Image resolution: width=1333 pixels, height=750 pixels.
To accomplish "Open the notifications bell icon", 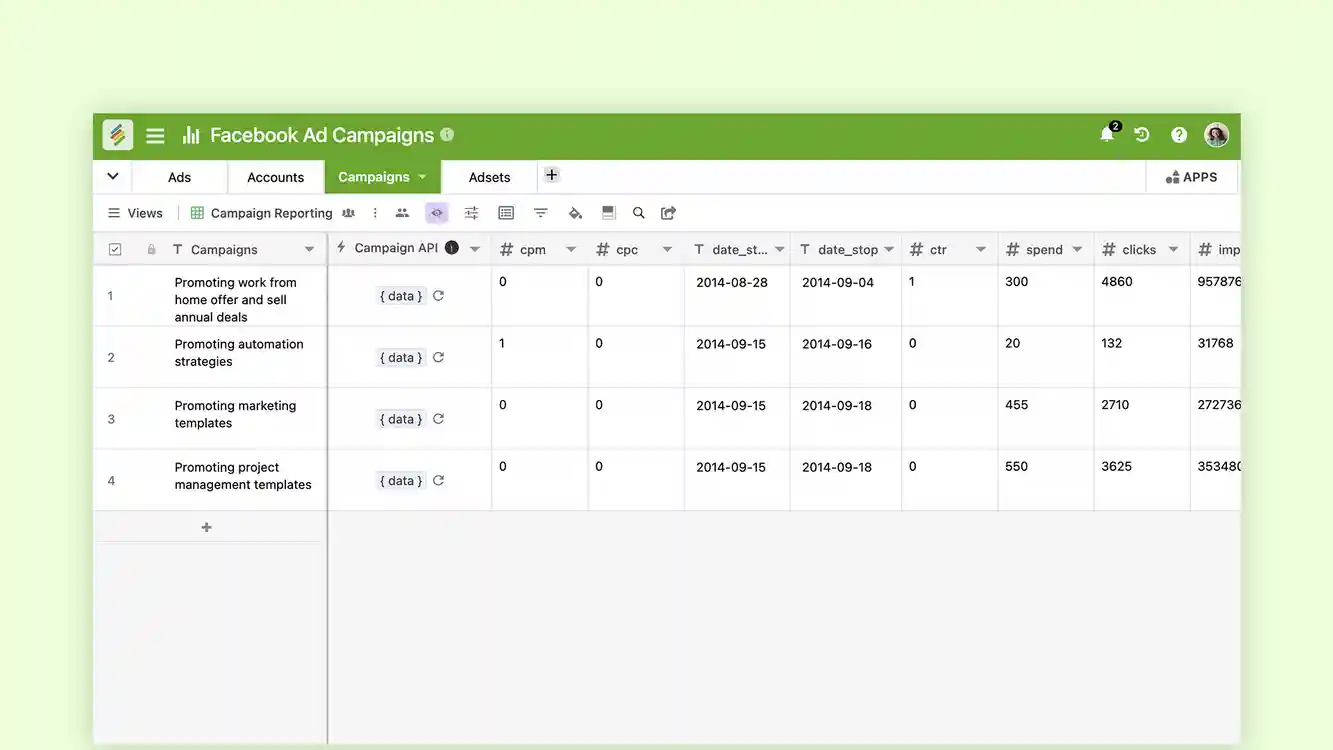I will click(1107, 135).
